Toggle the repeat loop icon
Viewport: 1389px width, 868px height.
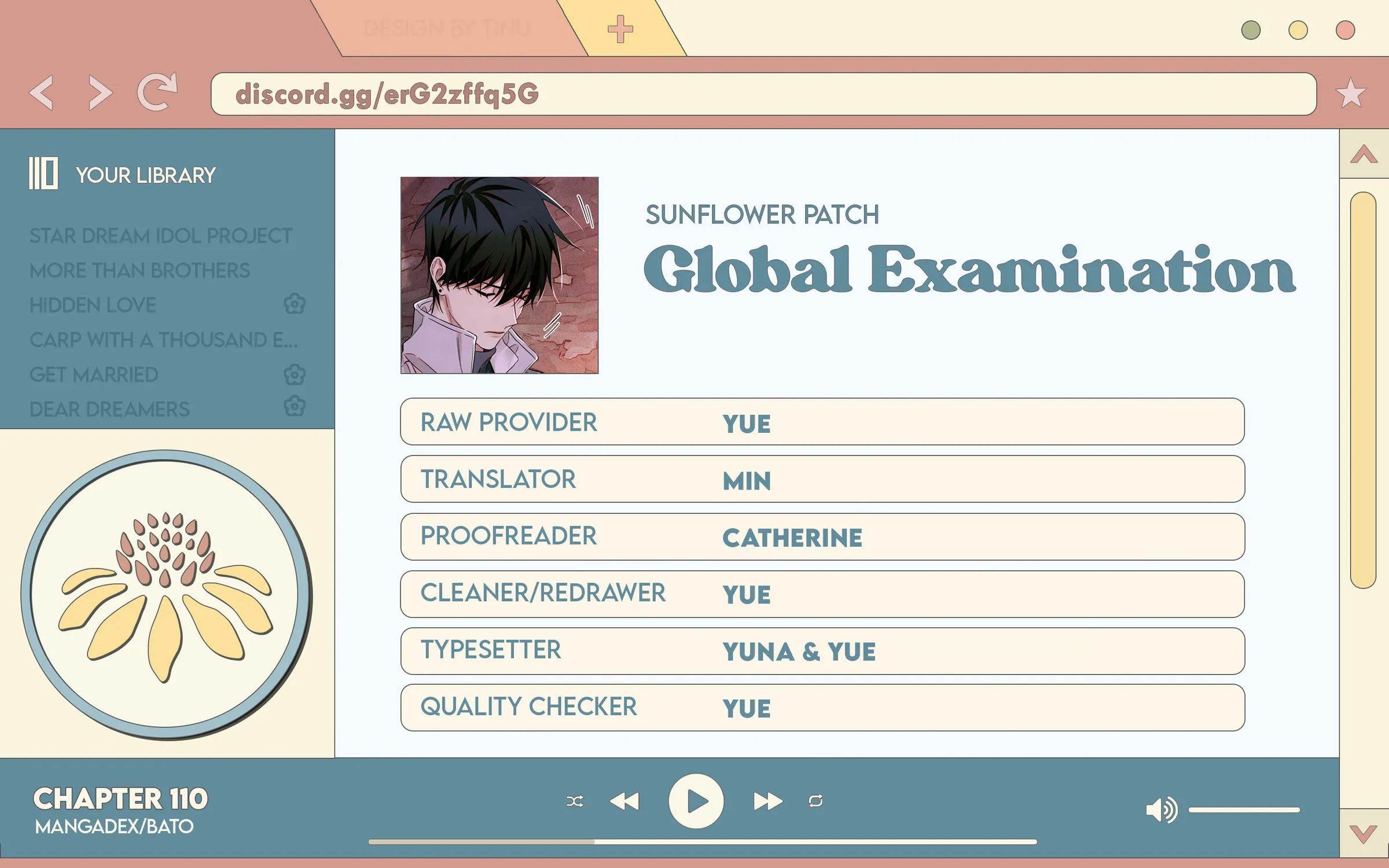click(815, 801)
